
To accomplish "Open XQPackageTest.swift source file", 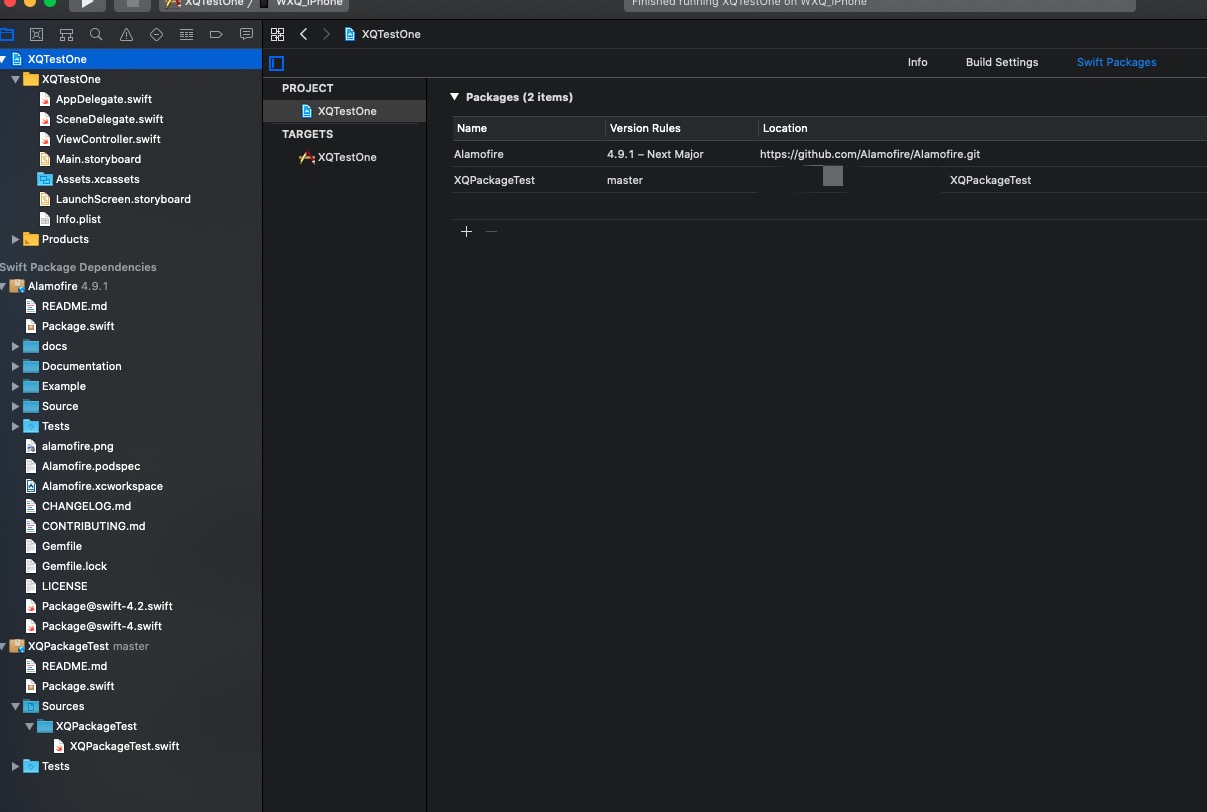I will tap(125, 746).
